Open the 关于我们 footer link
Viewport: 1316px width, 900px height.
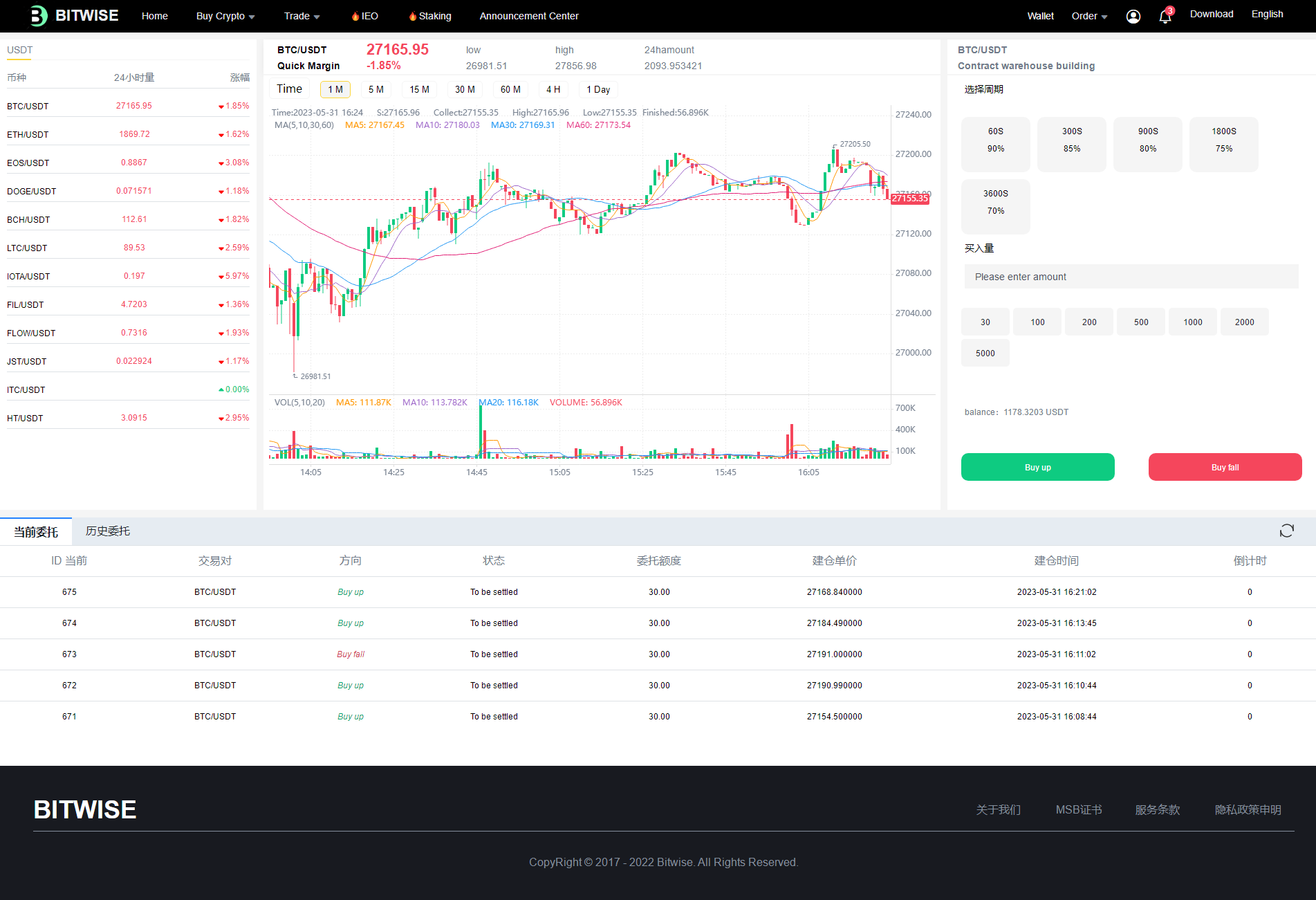[998, 809]
